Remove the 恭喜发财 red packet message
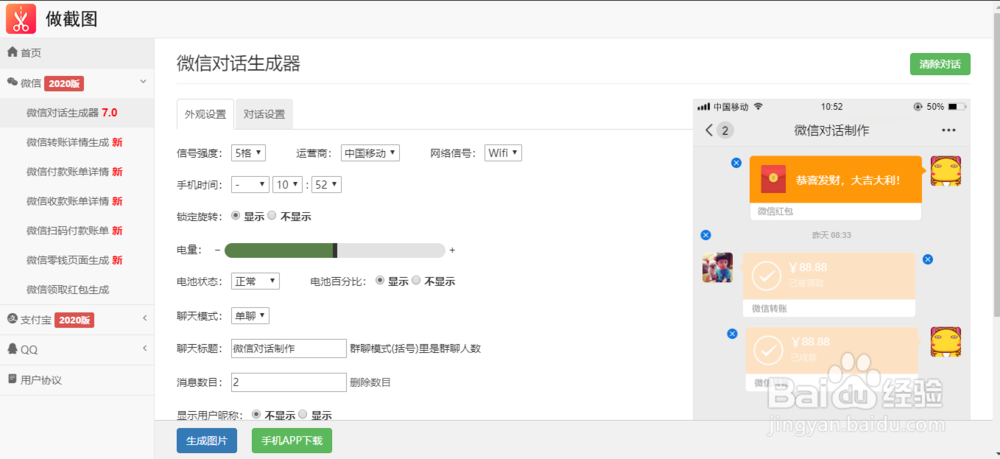Screen dimensions: 1000x459 pyautogui.click(x=736, y=163)
